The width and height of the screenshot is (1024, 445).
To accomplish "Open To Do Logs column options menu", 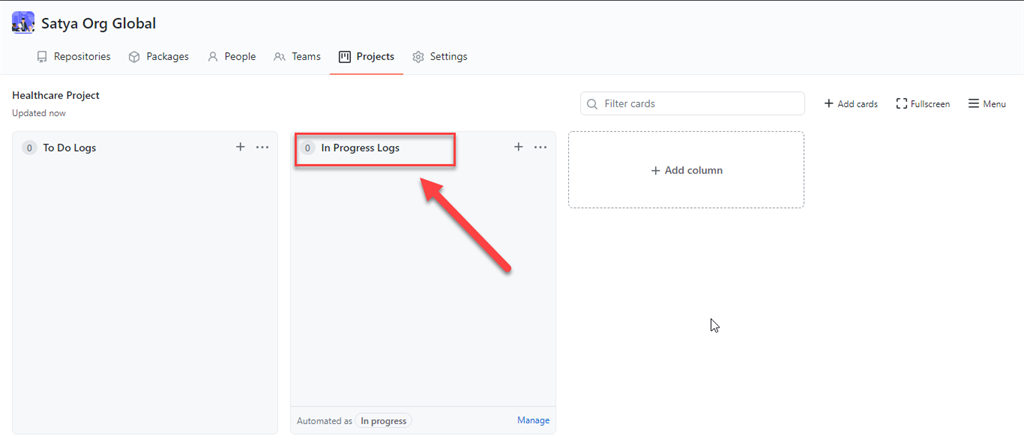I will coord(262,147).
